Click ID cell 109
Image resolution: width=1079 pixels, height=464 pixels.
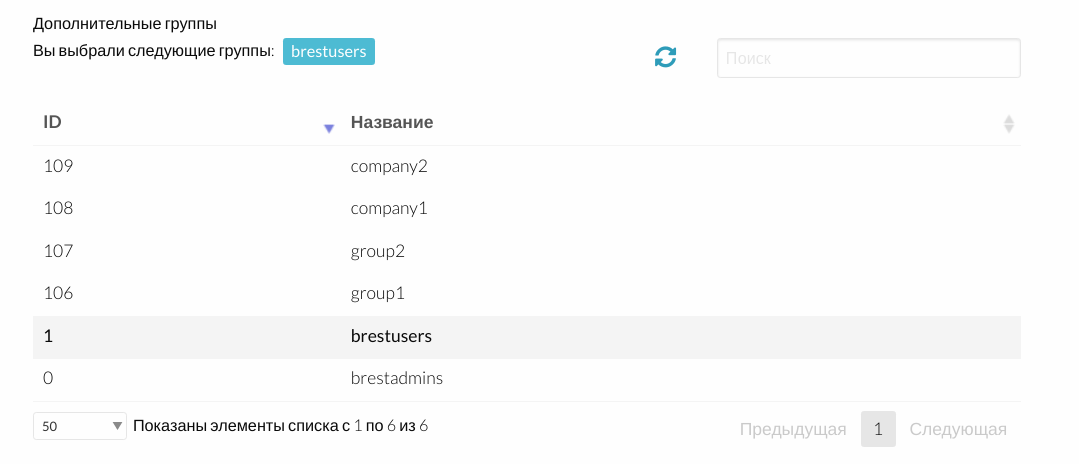pos(58,166)
